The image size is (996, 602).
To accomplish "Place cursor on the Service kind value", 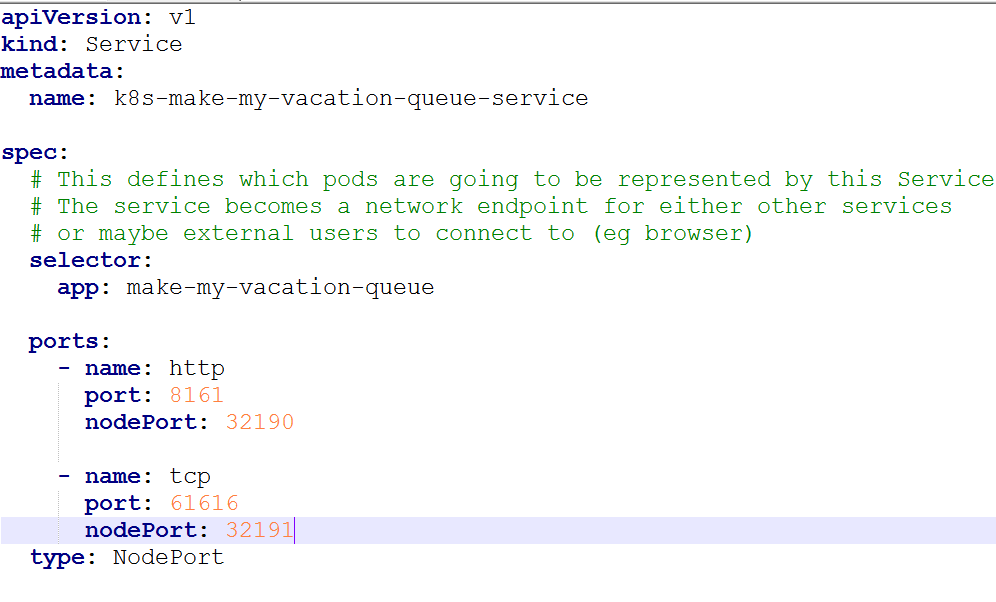I will [x=133, y=44].
